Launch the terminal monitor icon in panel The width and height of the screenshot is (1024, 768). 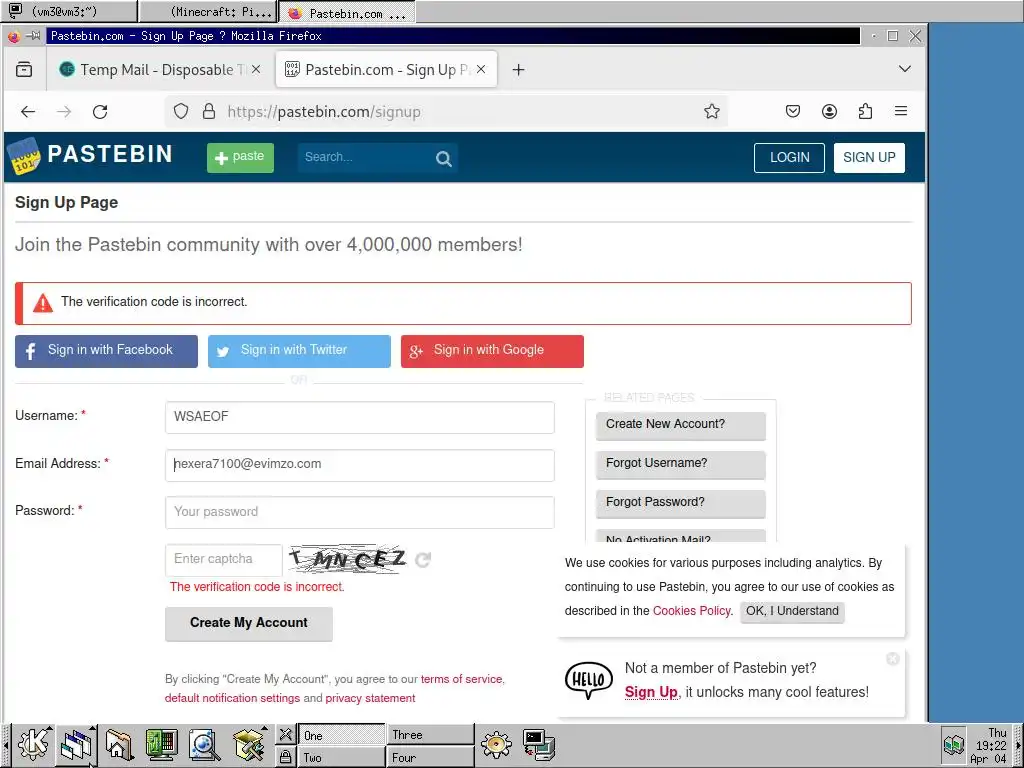point(161,745)
